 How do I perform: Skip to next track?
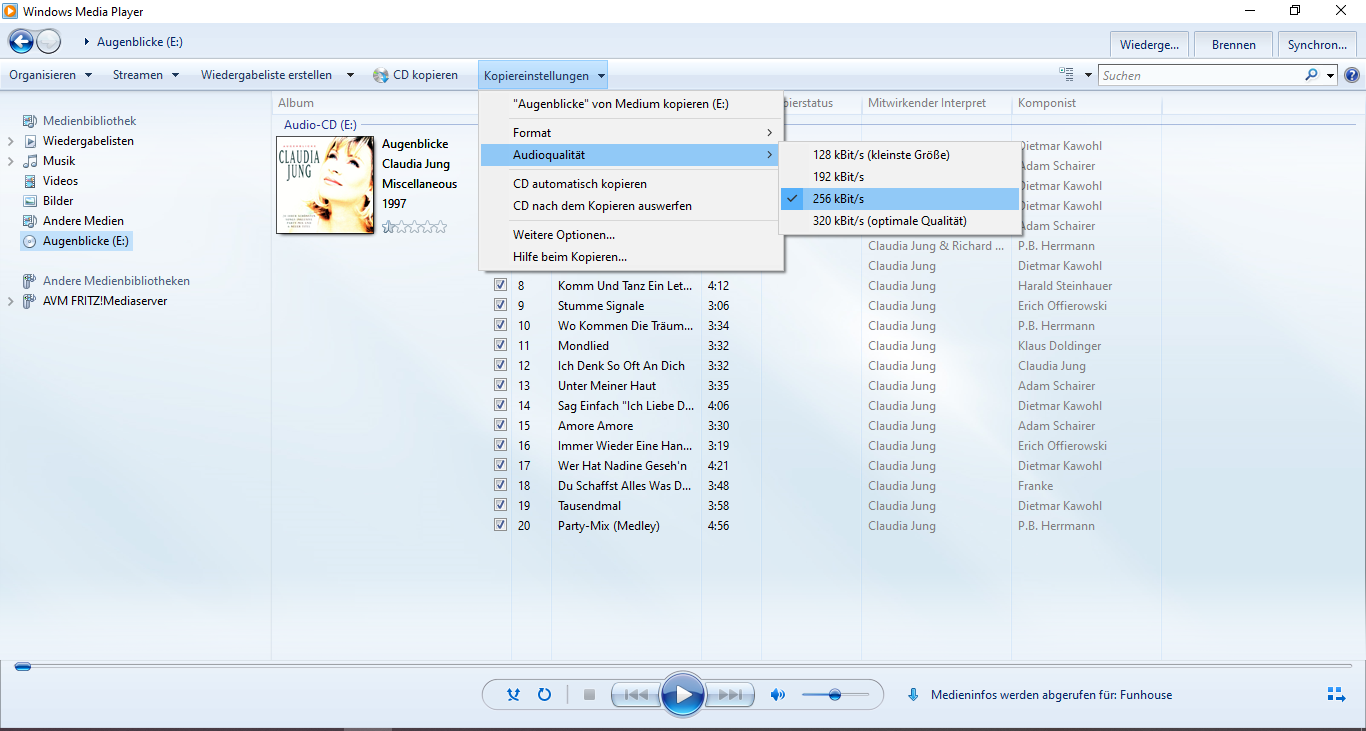pyautogui.click(x=730, y=694)
